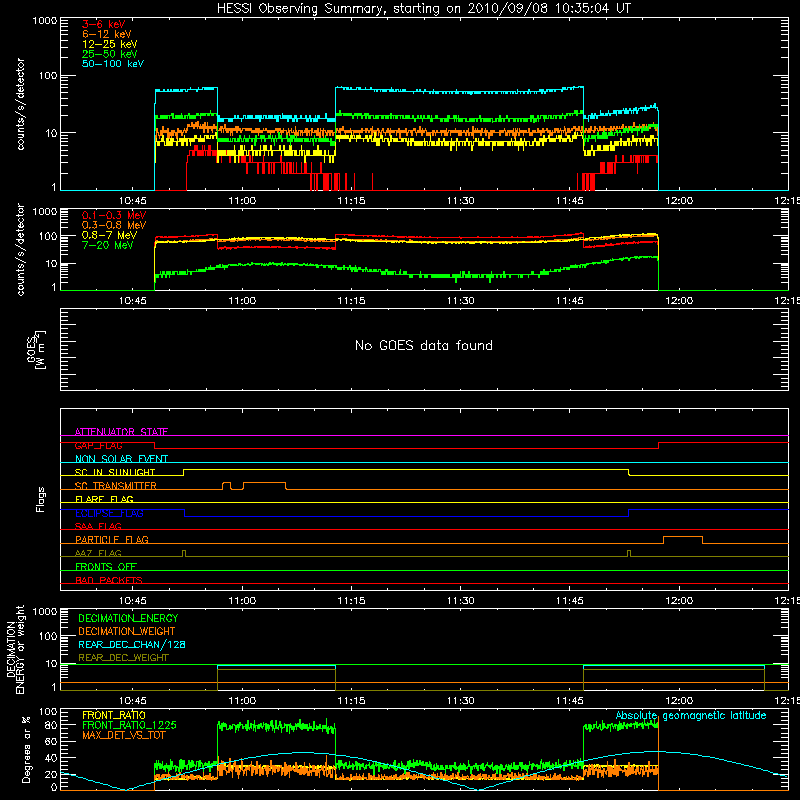
Task: Click the REAR_DEC_WEIGHT legend label
Action: click(x=123, y=658)
